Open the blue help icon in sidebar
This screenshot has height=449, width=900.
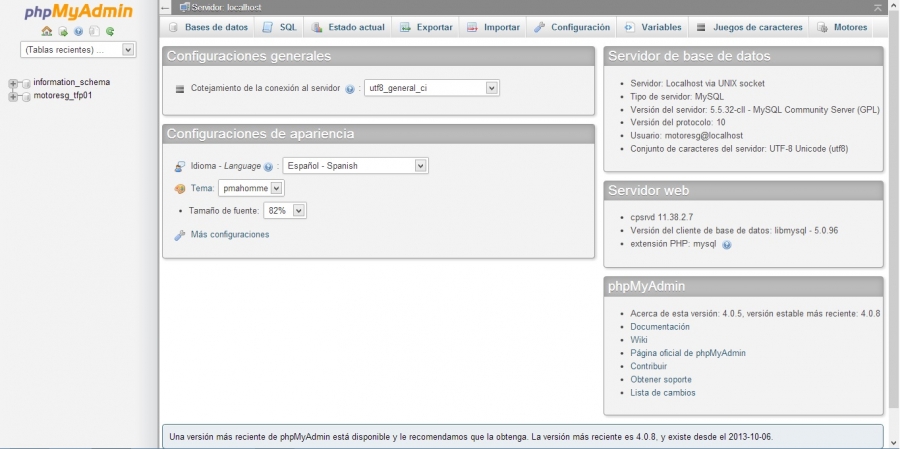coord(79,32)
